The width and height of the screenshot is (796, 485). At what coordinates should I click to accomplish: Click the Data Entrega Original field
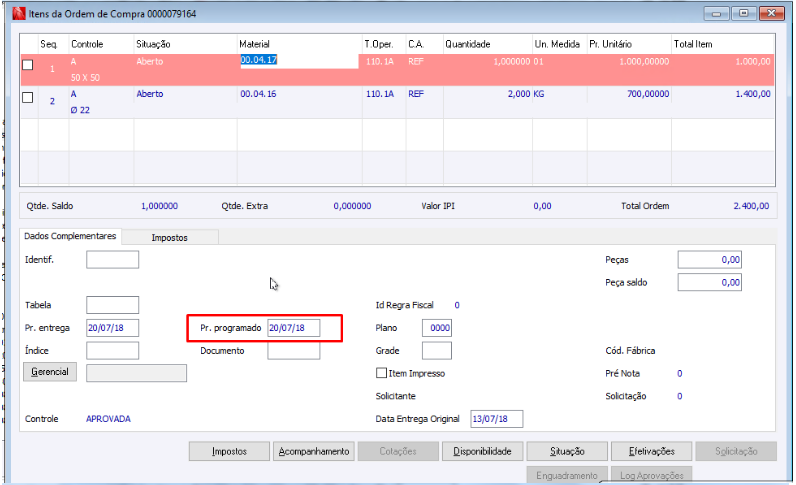496,419
